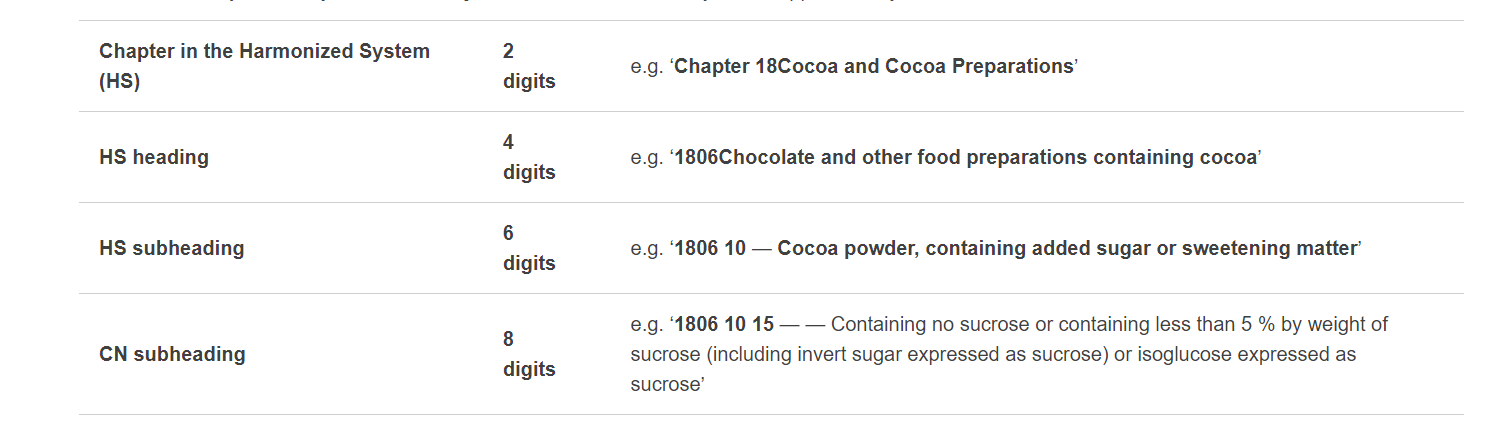
Task: Select the 'HS subheading' row label
Action: tap(171, 248)
